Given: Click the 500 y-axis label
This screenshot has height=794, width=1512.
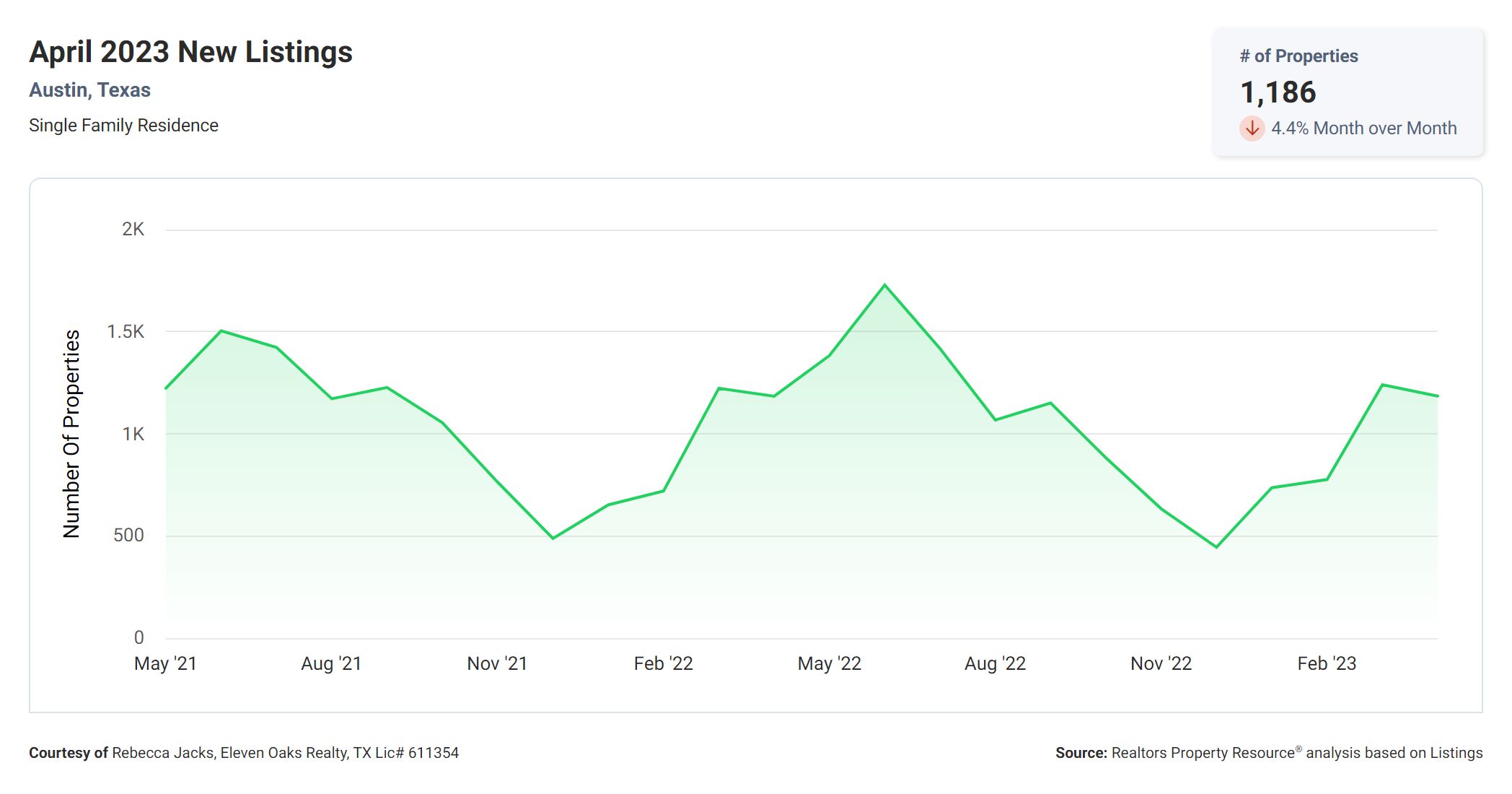Looking at the screenshot, I should tap(128, 536).
